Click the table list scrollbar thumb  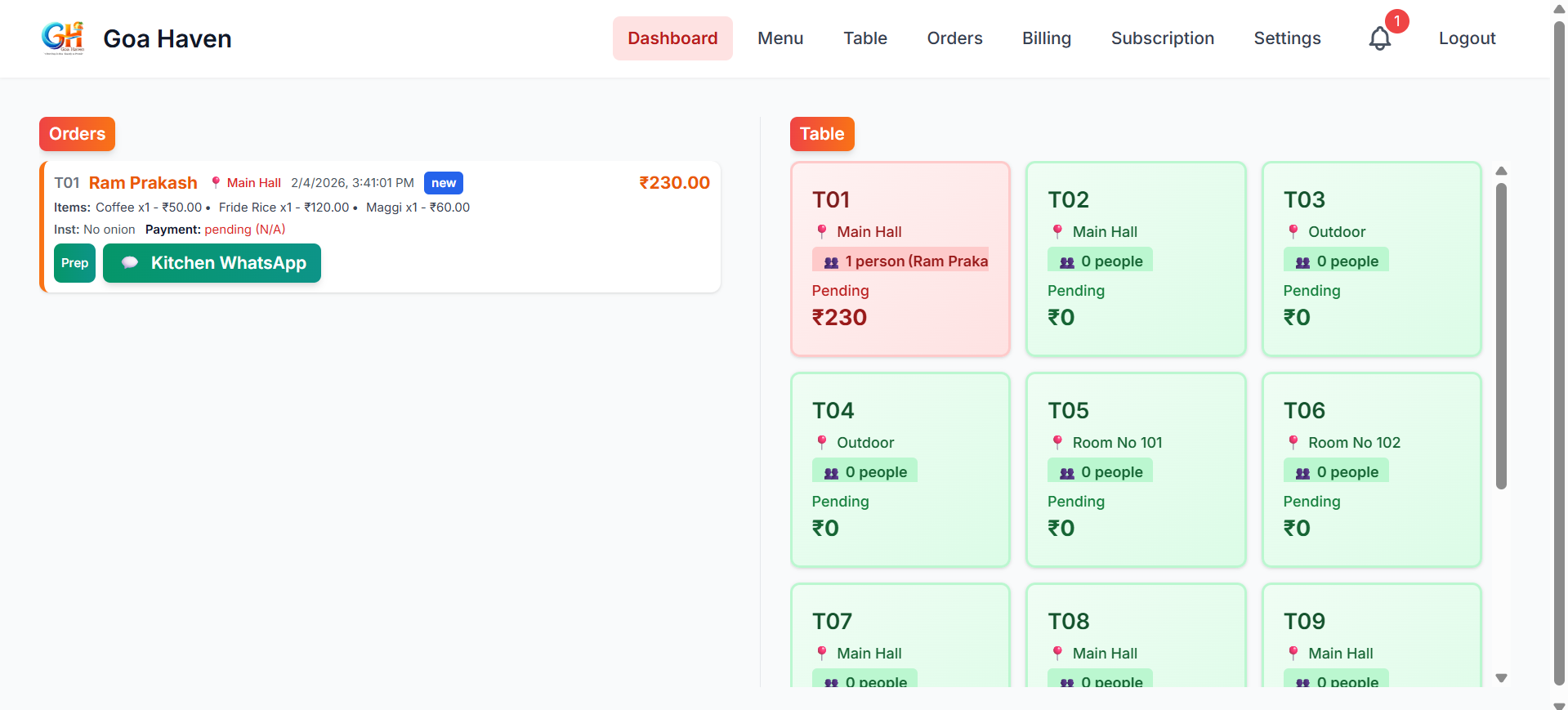point(1501,336)
